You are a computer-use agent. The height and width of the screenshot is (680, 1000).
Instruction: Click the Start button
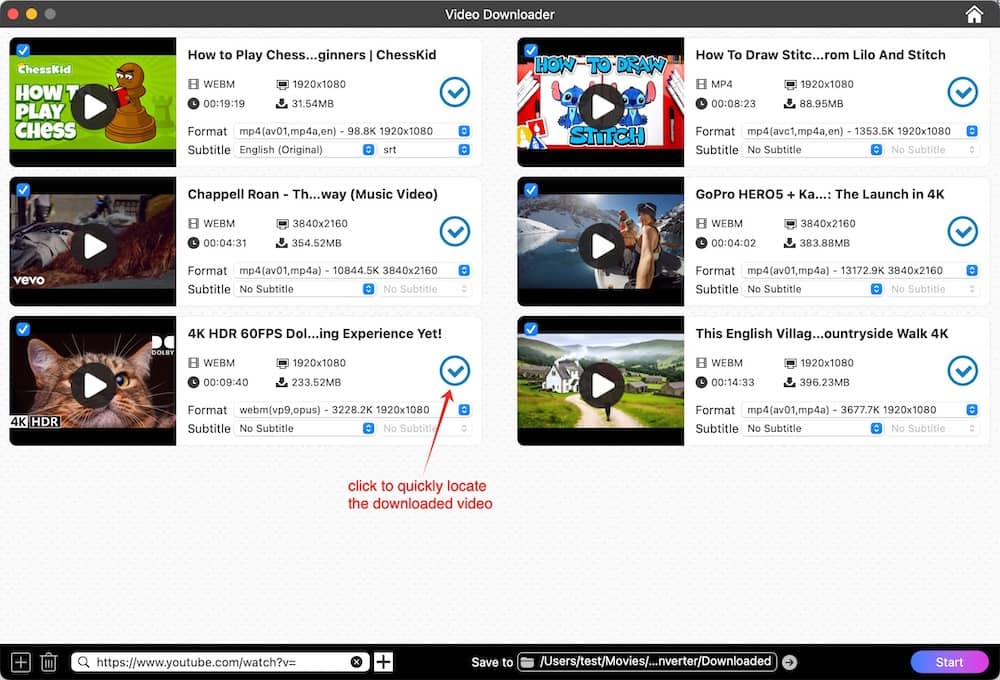click(949, 661)
